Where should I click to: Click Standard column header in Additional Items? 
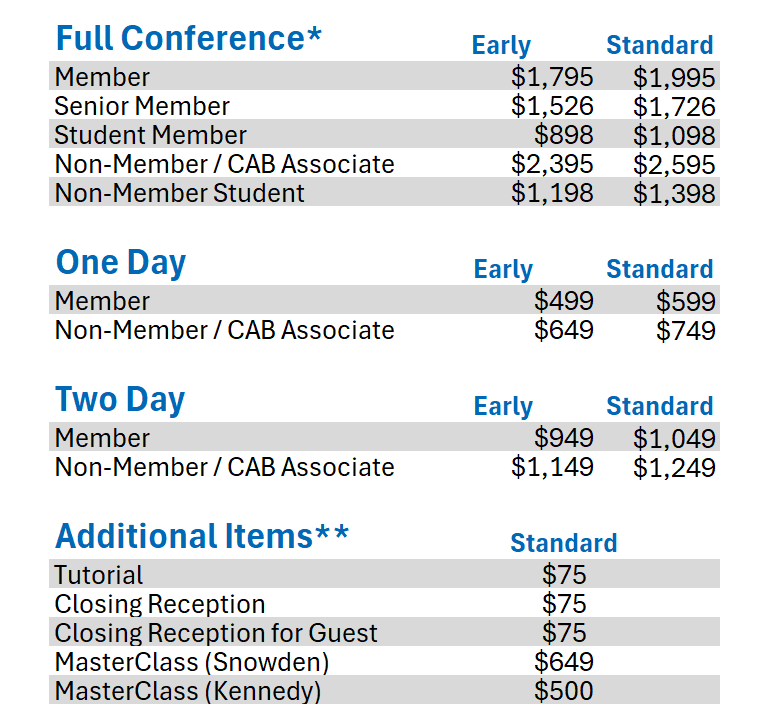[x=564, y=543]
